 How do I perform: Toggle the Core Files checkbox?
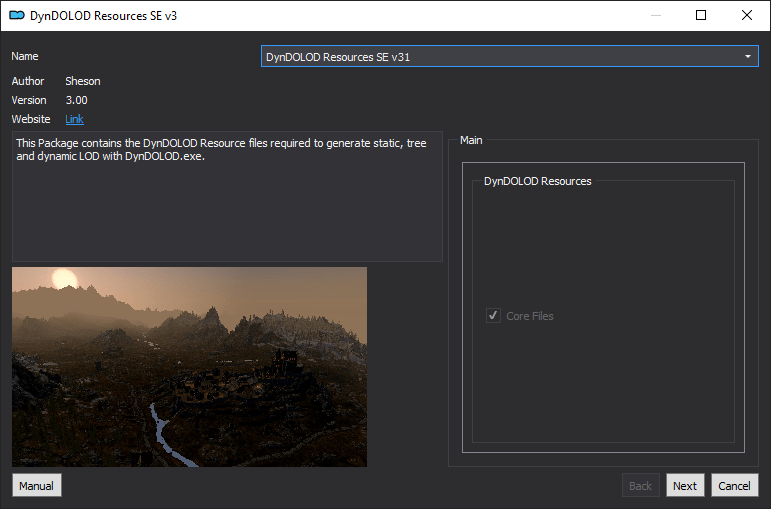tap(493, 316)
